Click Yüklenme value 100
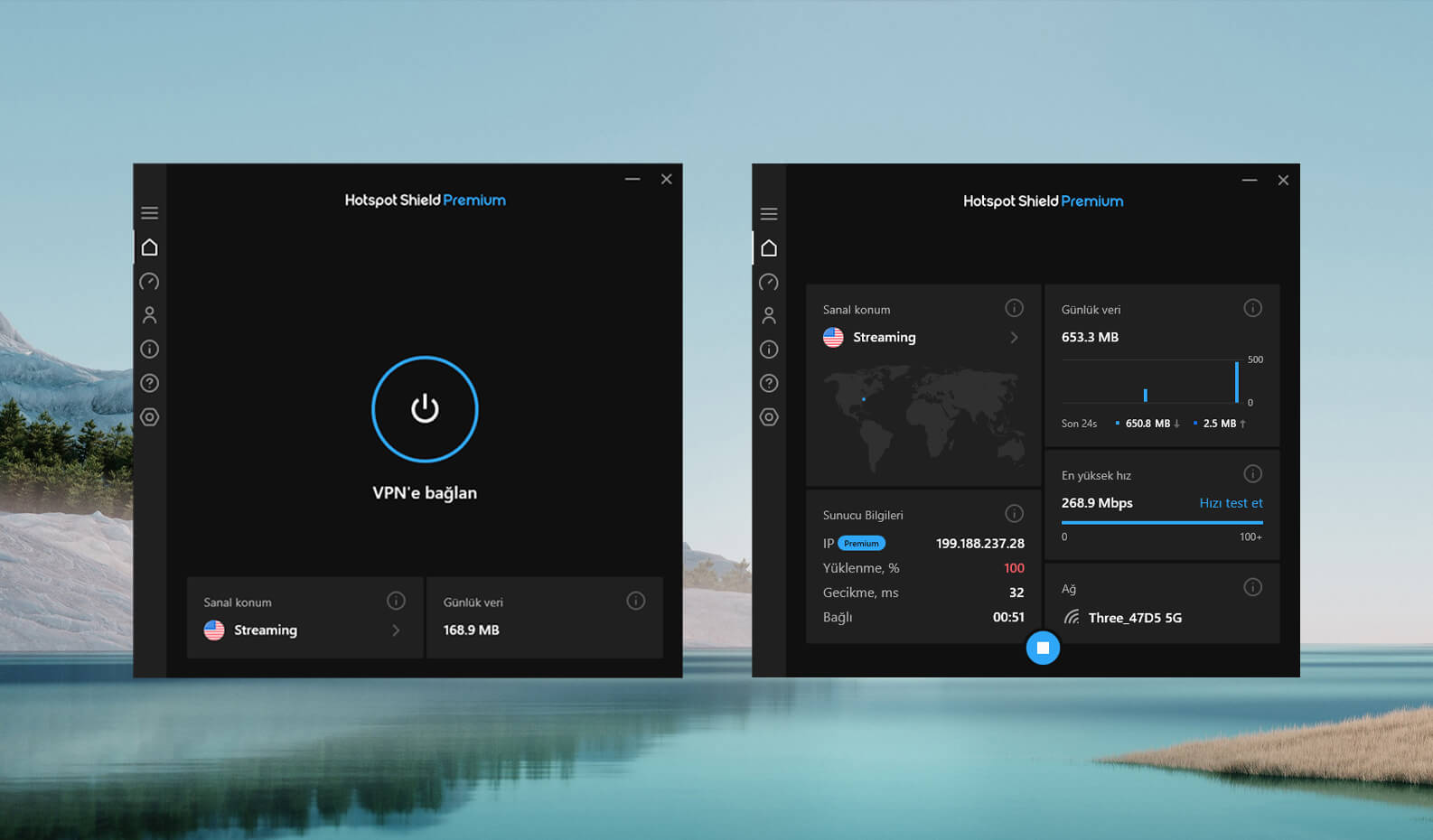1433x840 pixels. tap(1015, 568)
